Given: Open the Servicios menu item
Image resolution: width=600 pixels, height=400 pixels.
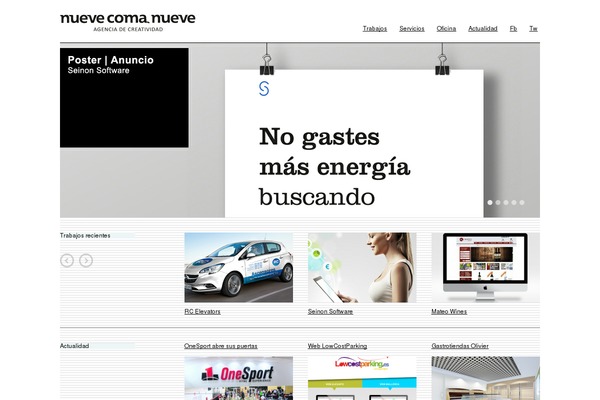Looking at the screenshot, I should 412,29.
